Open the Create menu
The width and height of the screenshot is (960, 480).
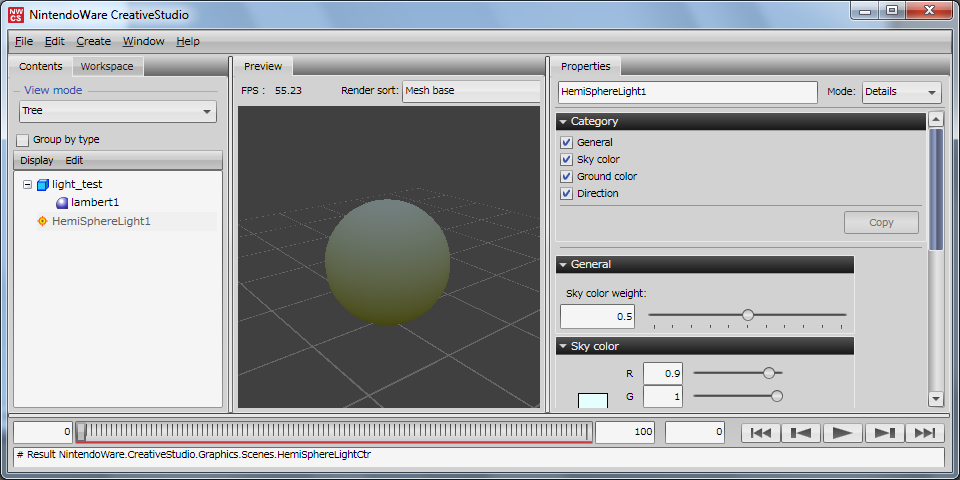[93, 41]
